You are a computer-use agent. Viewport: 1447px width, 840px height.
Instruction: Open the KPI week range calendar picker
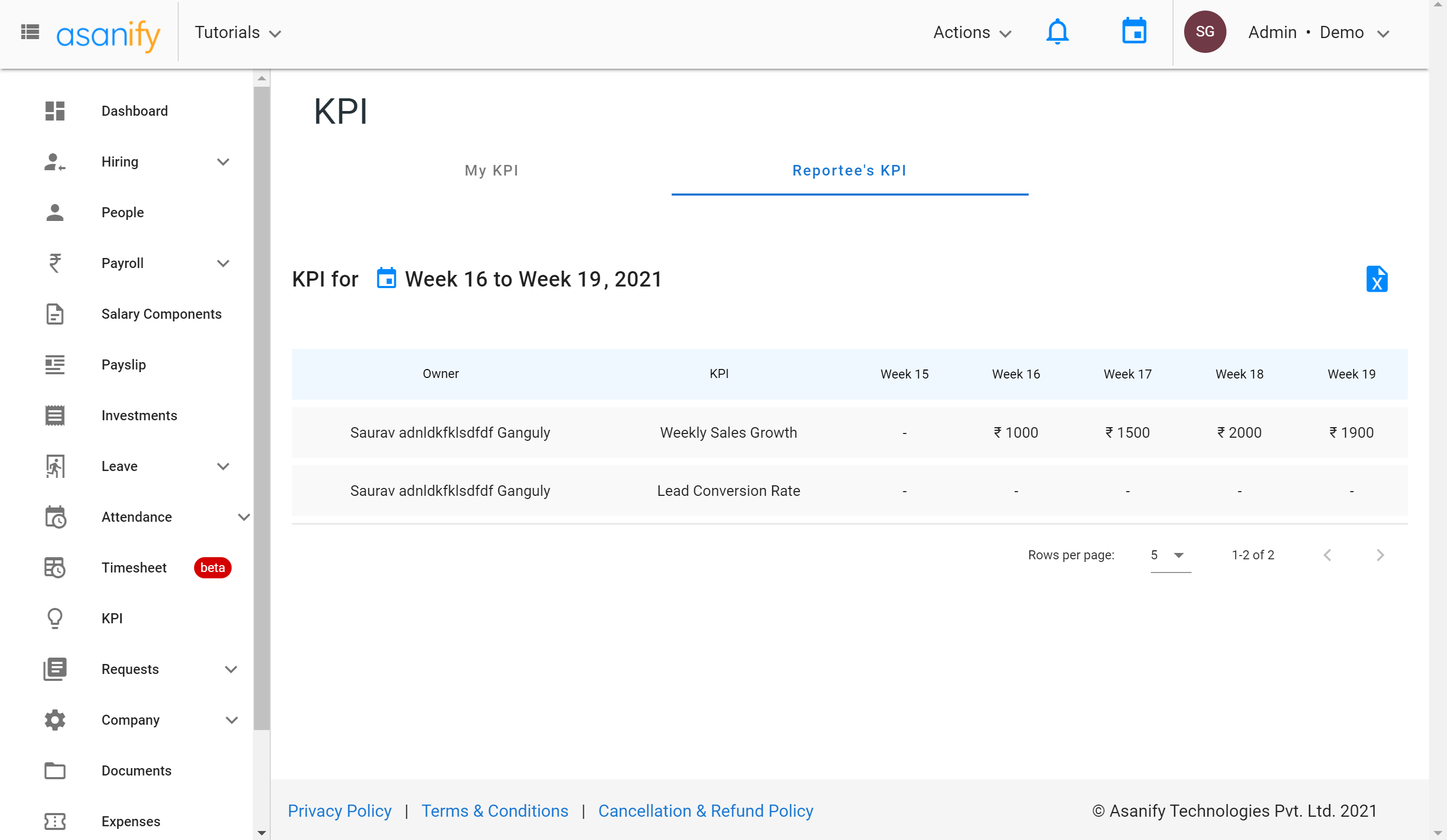pos(387,279)
